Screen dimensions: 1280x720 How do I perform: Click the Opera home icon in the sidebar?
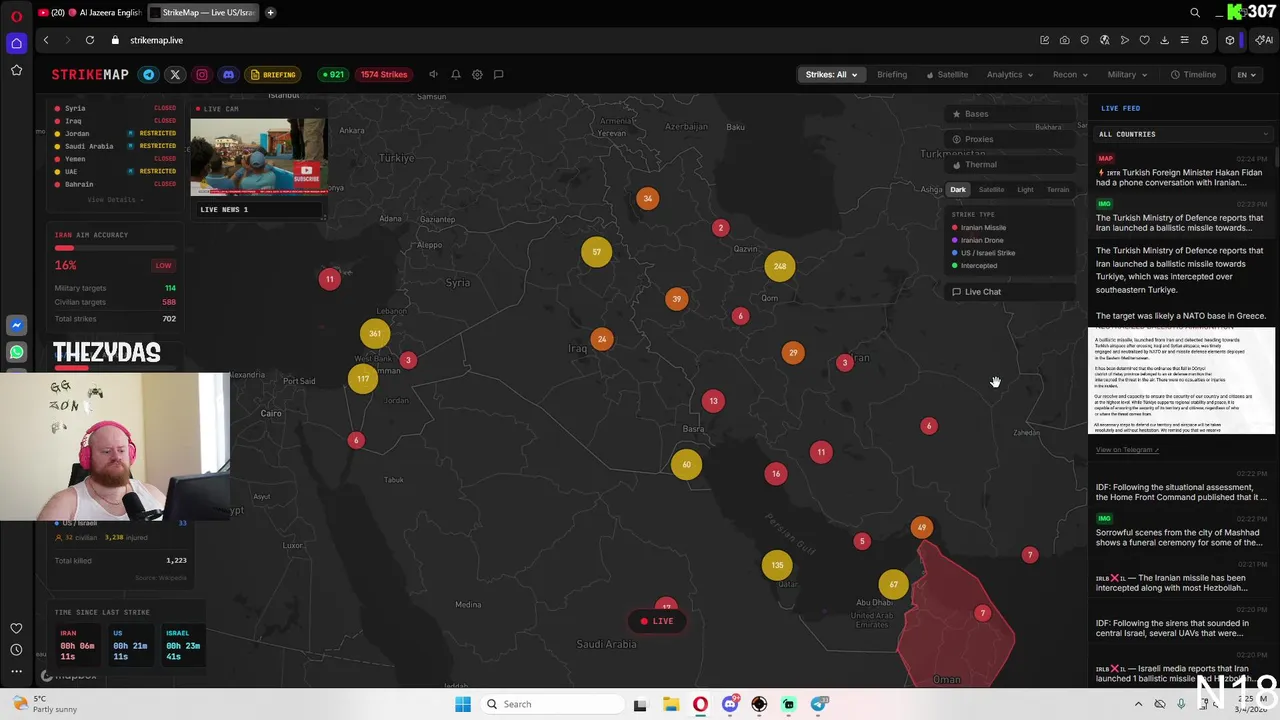(x=16, y=43)
